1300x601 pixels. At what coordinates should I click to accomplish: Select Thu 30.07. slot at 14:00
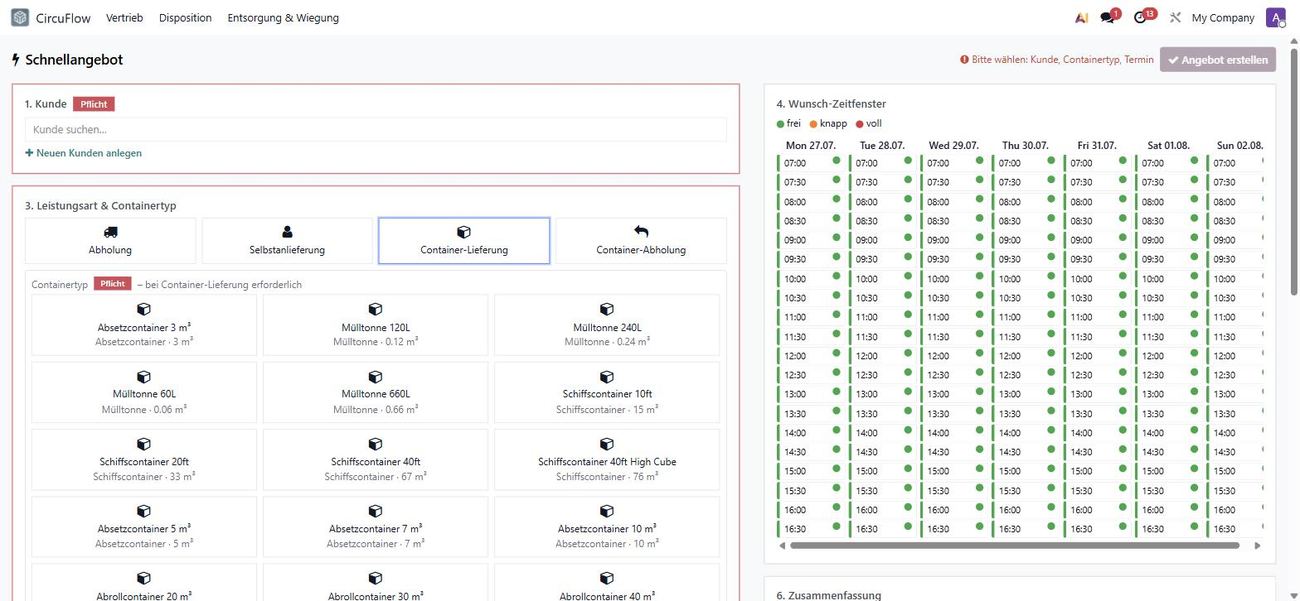pyautogui.click(x=1026, y=433)
